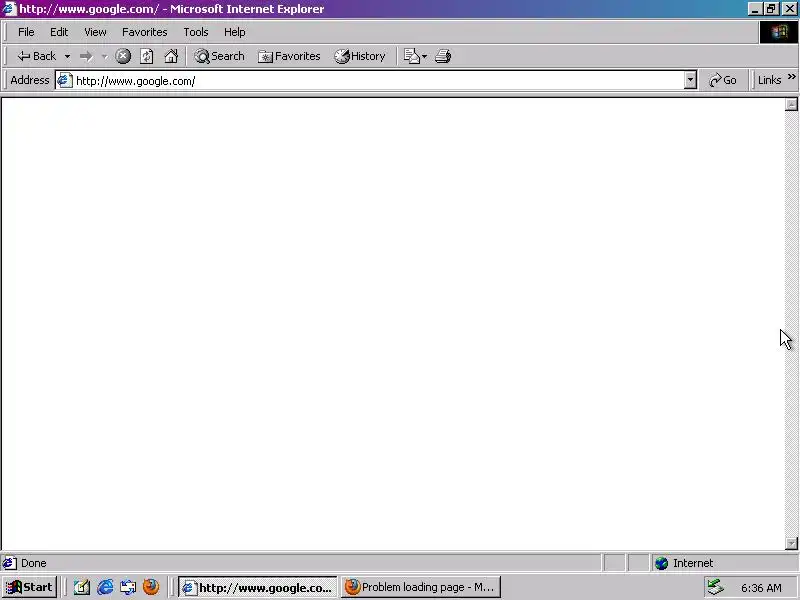Viewport: 800px width, 600px height.
Task: Click the page icon in the Address bar
Action: tap(65, 81)
